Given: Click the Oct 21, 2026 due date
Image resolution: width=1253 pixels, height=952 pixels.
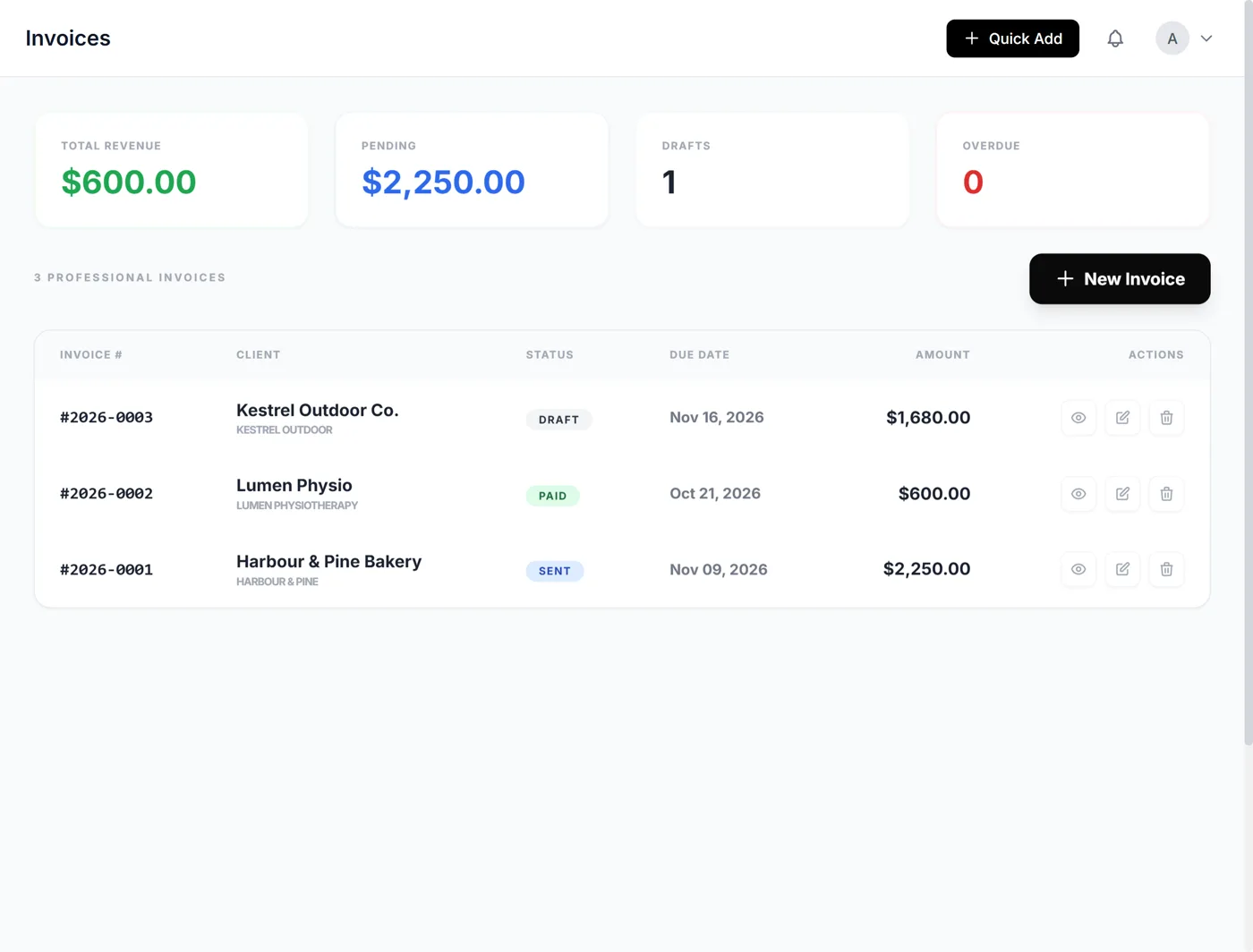Looking at the screenshot, I should (715, 494).
